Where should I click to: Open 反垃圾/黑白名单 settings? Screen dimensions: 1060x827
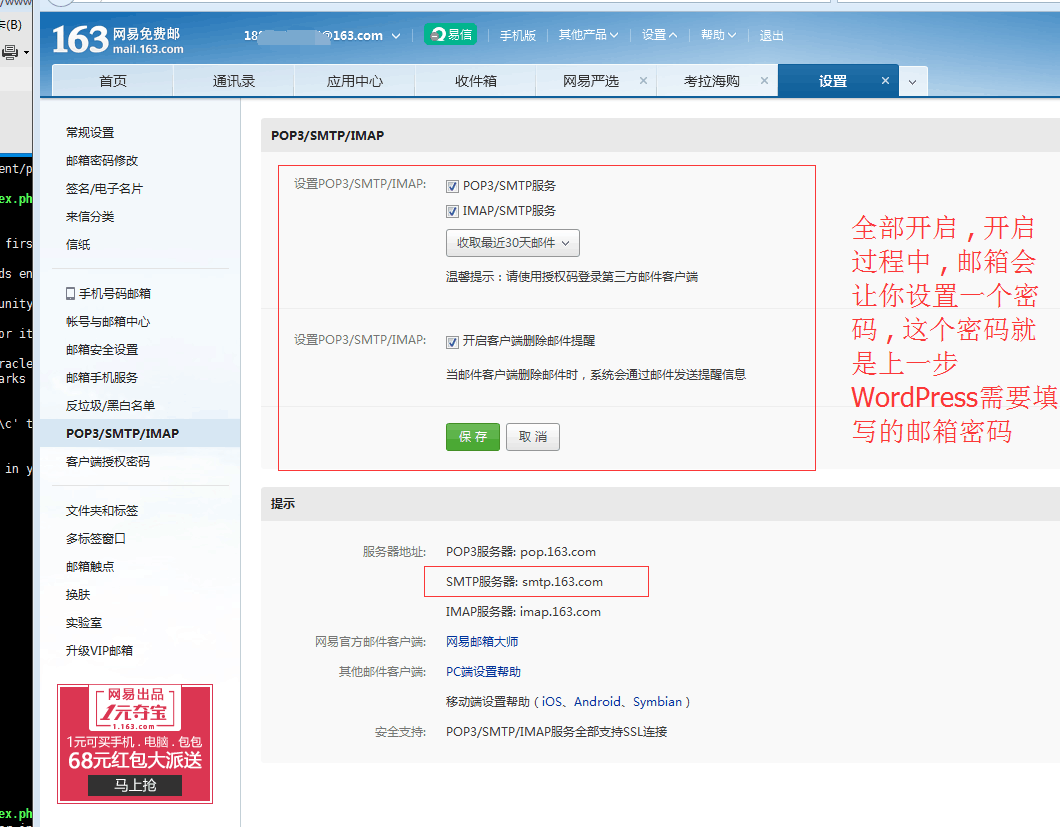click(x=110, y=406)
